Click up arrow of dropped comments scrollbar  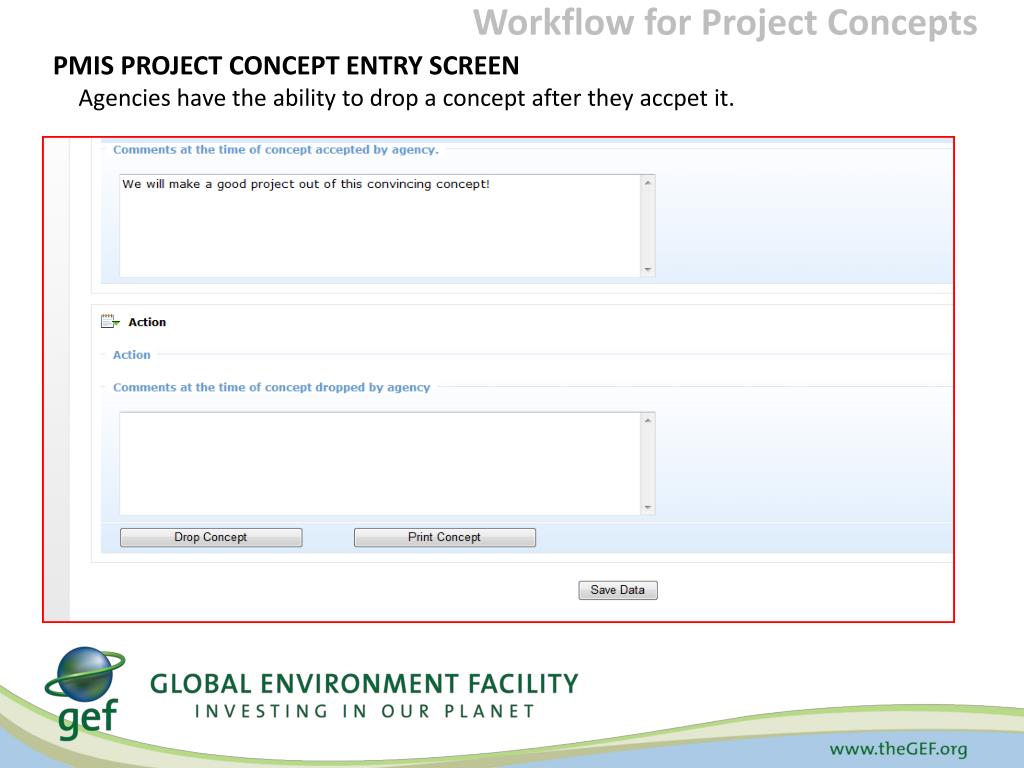[x=648, y=421]
